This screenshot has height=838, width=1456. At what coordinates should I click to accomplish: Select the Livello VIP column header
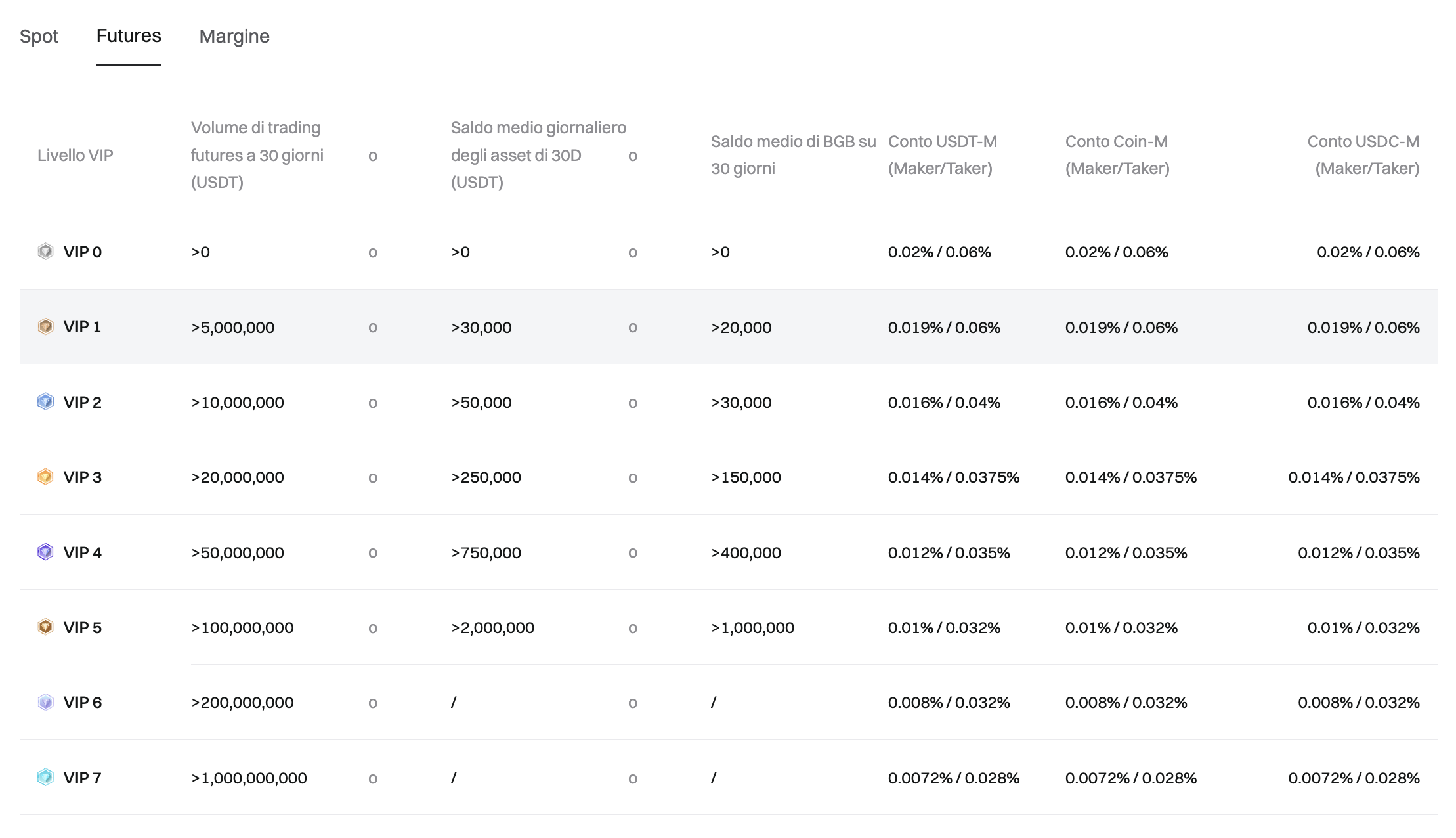point(75,155)
